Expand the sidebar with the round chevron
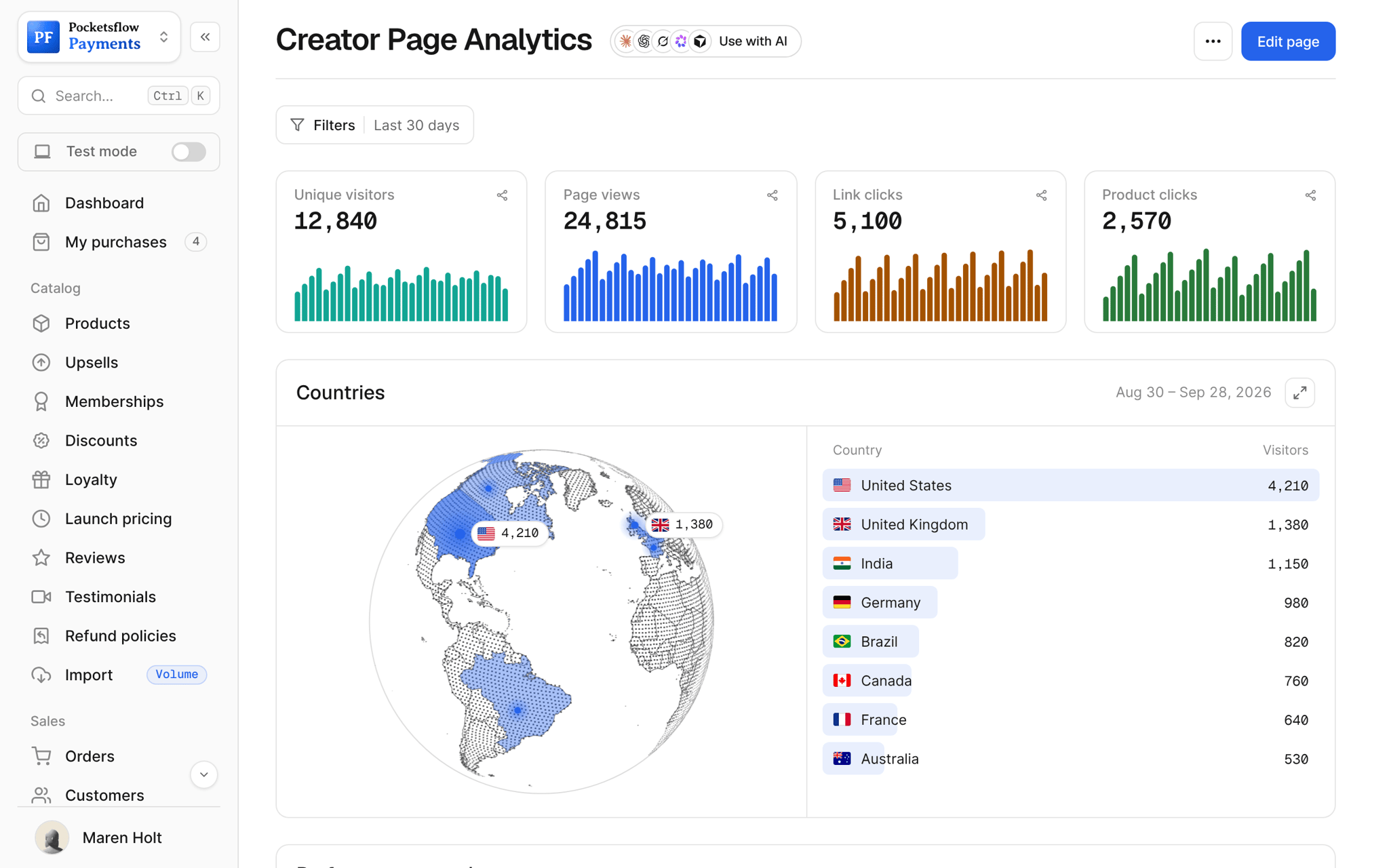This screenshot has height=868, width=1389. click(203, 774)
